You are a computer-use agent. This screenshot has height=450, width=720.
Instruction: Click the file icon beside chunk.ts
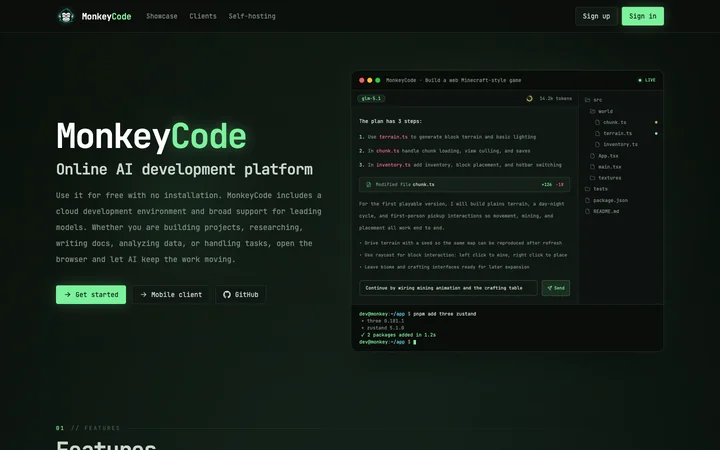pyautogui.click(x=597, y=122)
